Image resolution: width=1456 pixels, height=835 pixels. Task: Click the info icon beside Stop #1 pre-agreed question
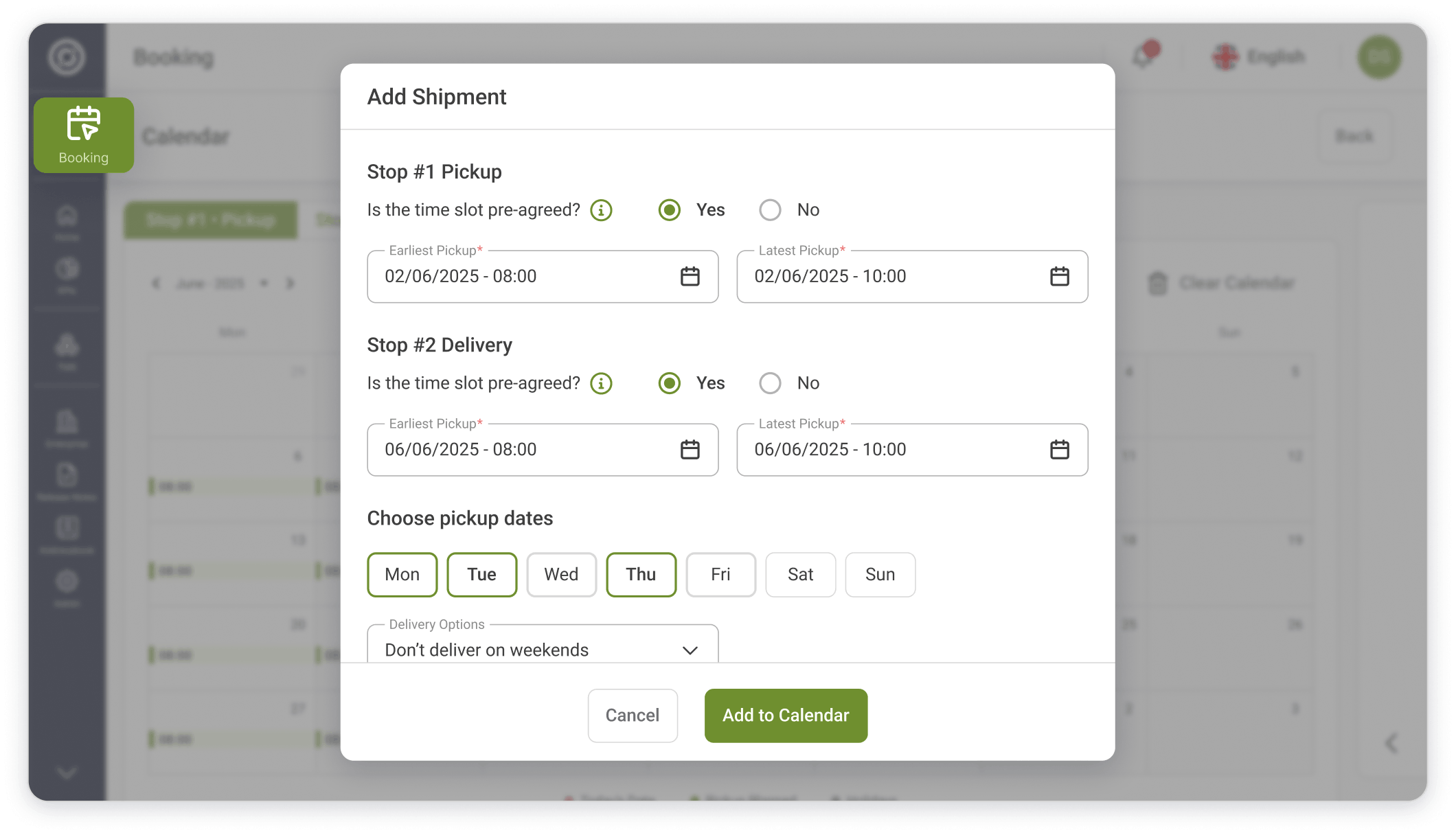tap(600, 210)
